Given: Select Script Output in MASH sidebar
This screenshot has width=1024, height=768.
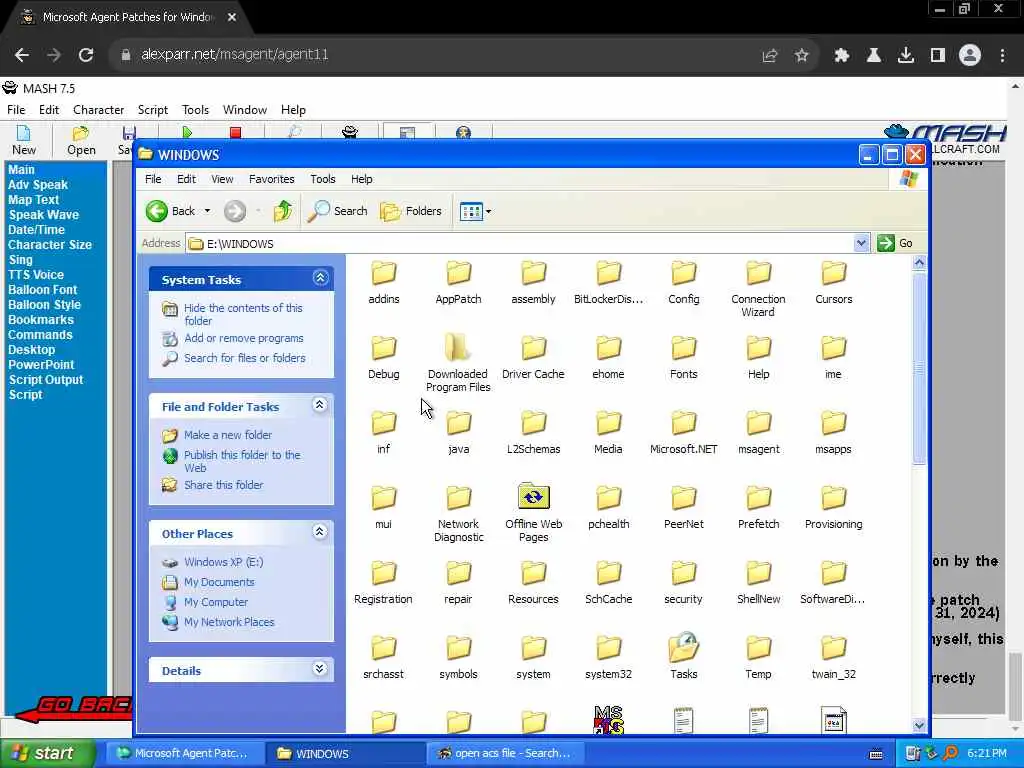Looking at the screenshot, I should pos(46,380).
